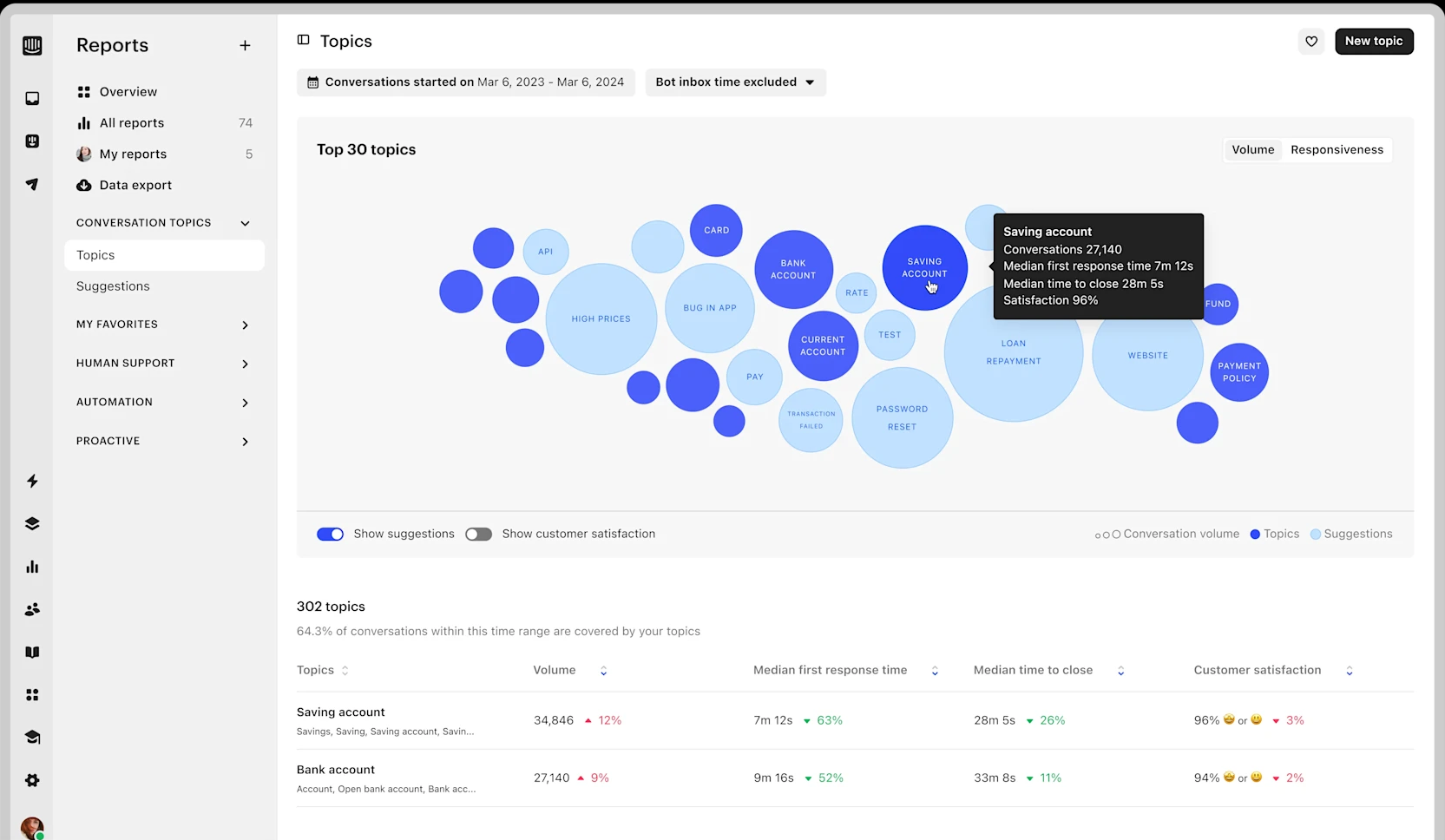
Task: Switch chart to Responsiveness view
Action: click(x=1337, y=150)
